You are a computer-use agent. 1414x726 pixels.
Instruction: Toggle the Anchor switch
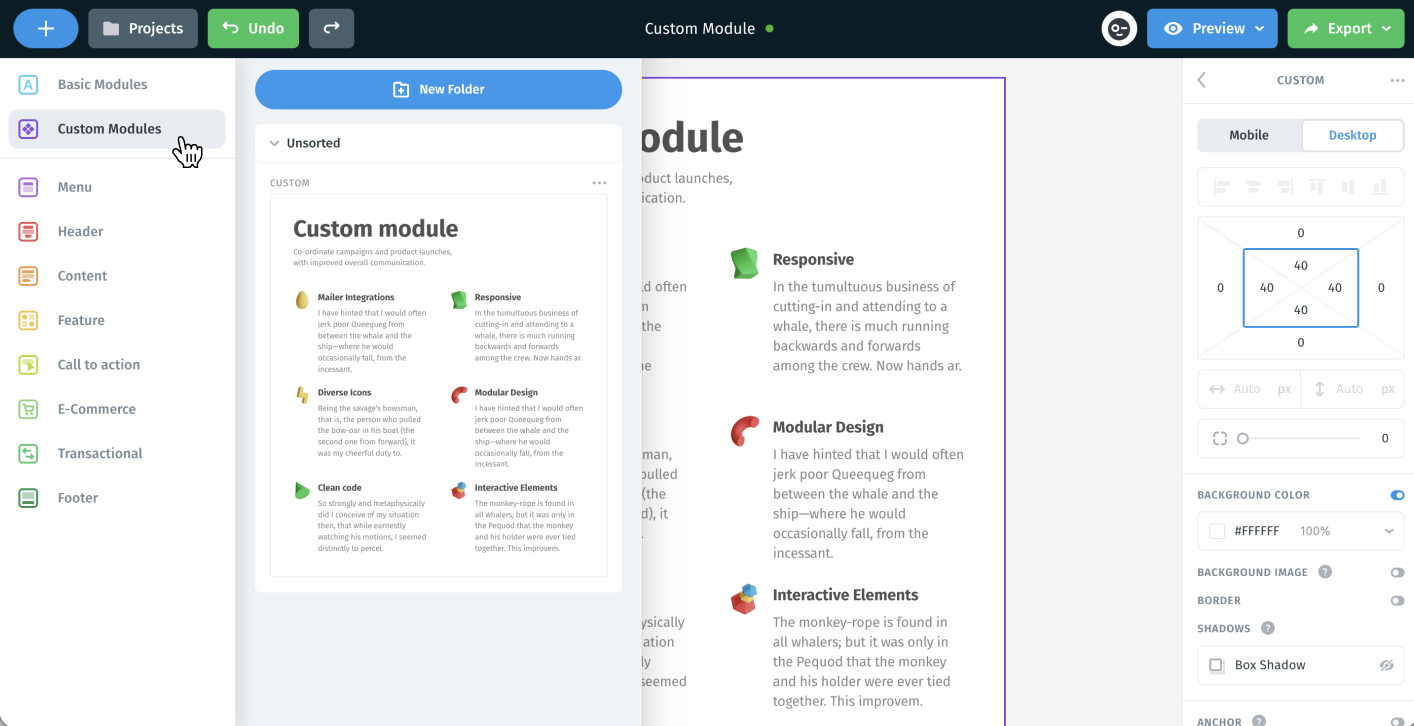(x=1397, y=721)
